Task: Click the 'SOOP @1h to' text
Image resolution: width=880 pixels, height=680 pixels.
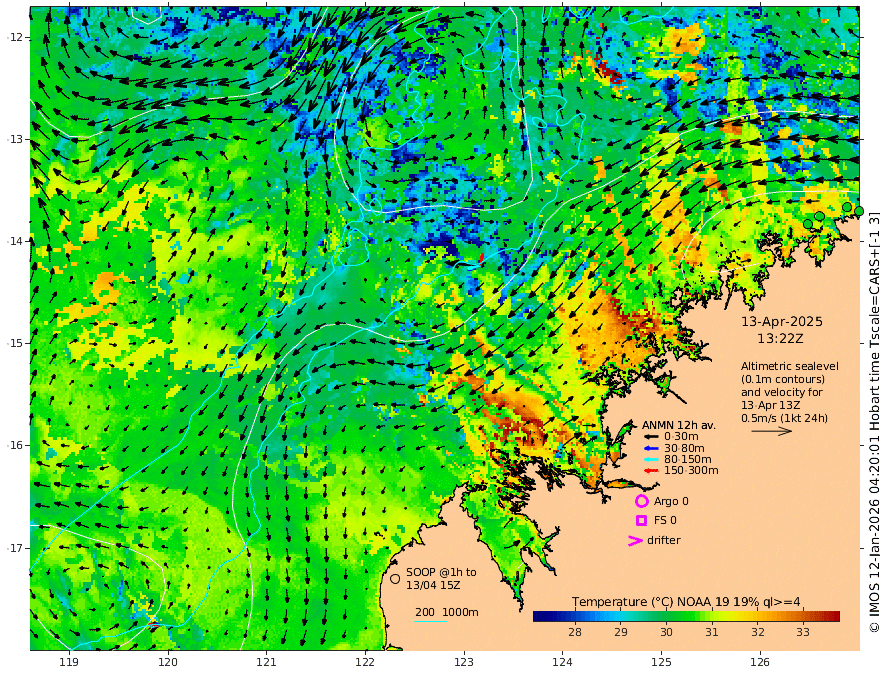Action: (x=441, y=572)
